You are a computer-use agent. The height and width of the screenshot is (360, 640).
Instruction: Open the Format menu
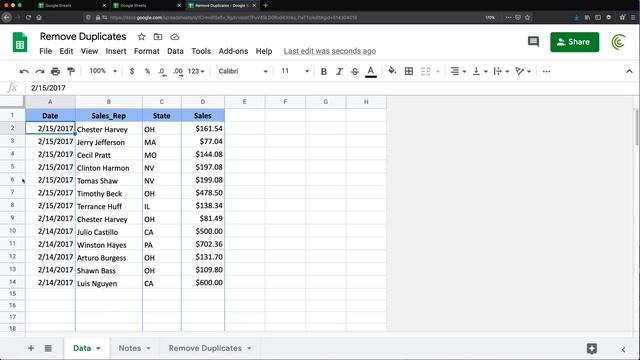tap(147, 51)
